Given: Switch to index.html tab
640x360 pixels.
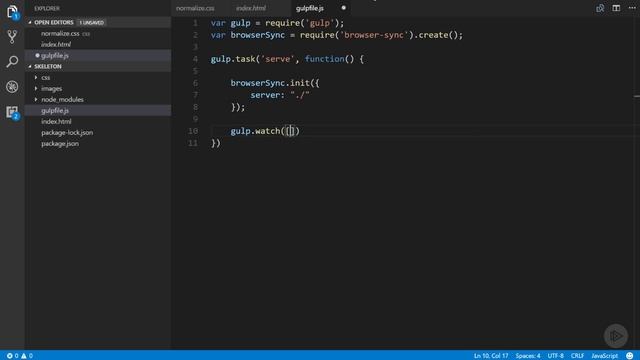Looking at the screenshot, I should point(251,8).
